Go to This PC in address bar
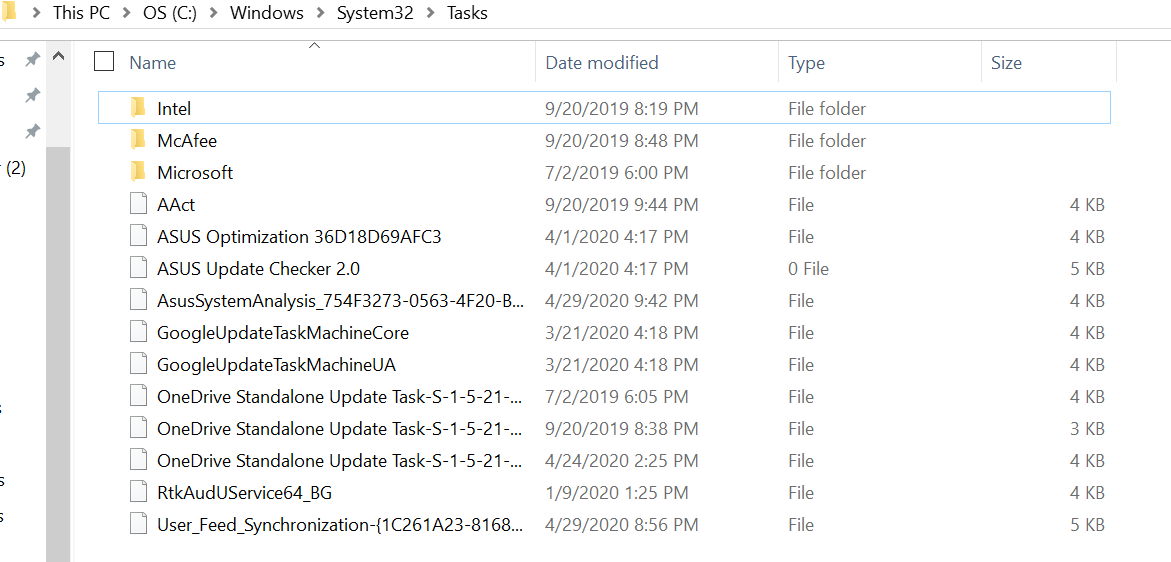The image size is (1171, 562). point(81,13)
